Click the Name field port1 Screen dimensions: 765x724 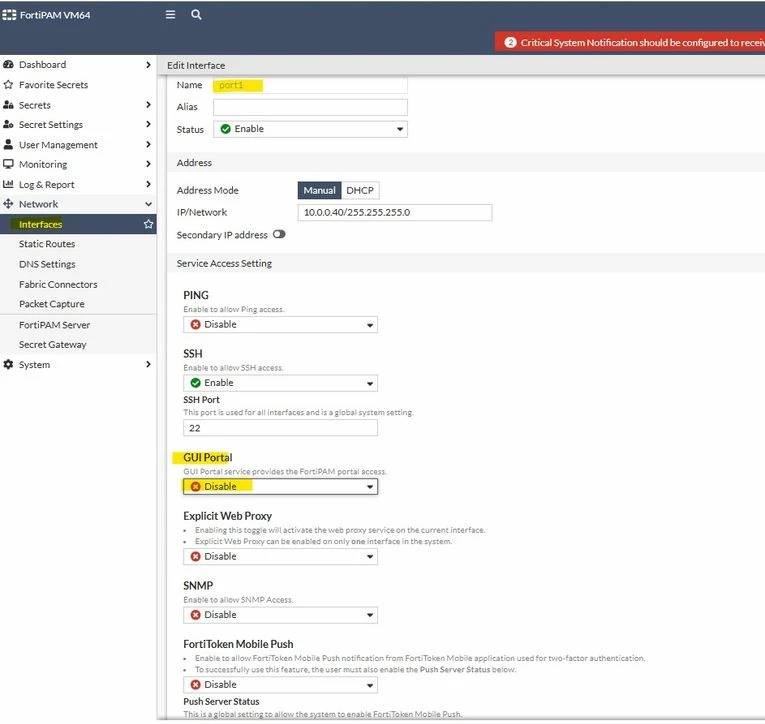pos(310,85)
